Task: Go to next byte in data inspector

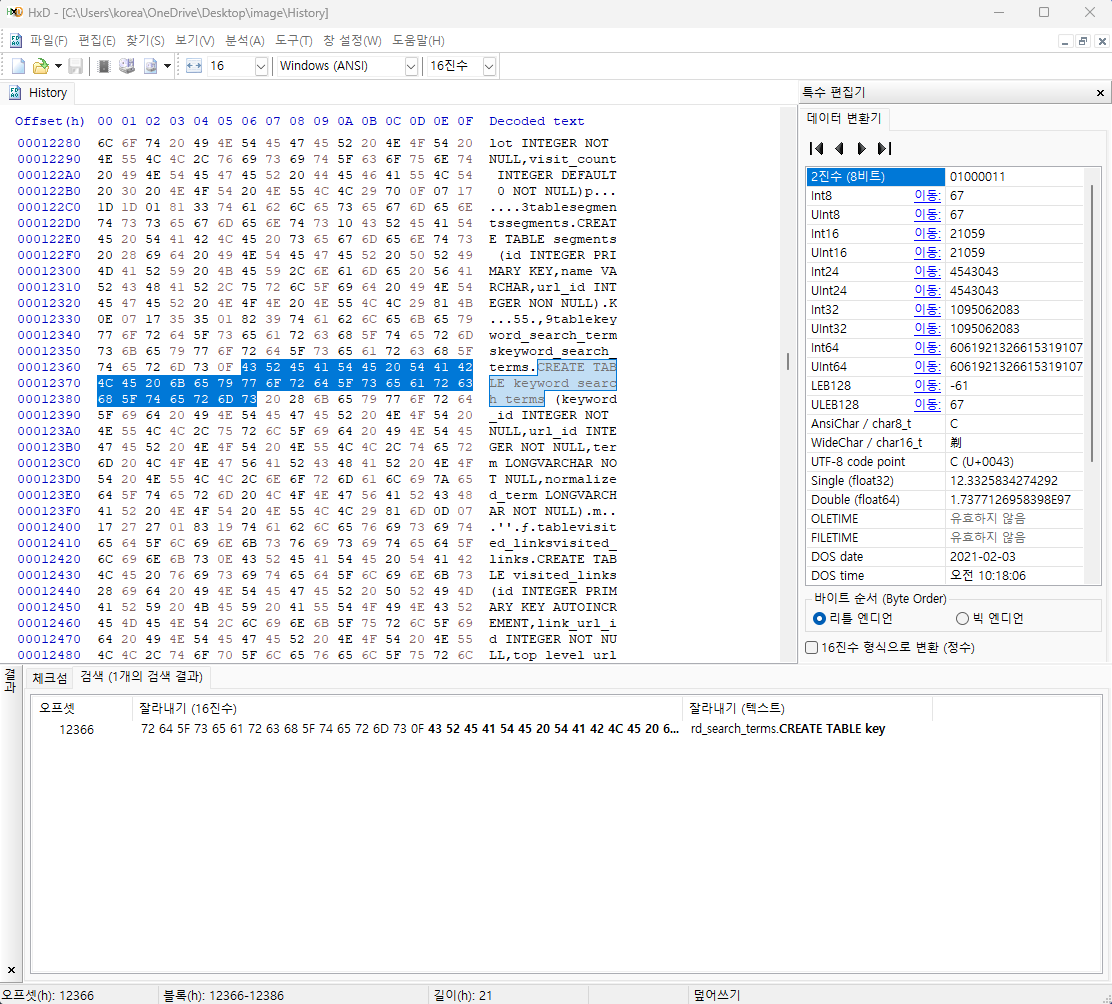Action: (x=862, y=149)
